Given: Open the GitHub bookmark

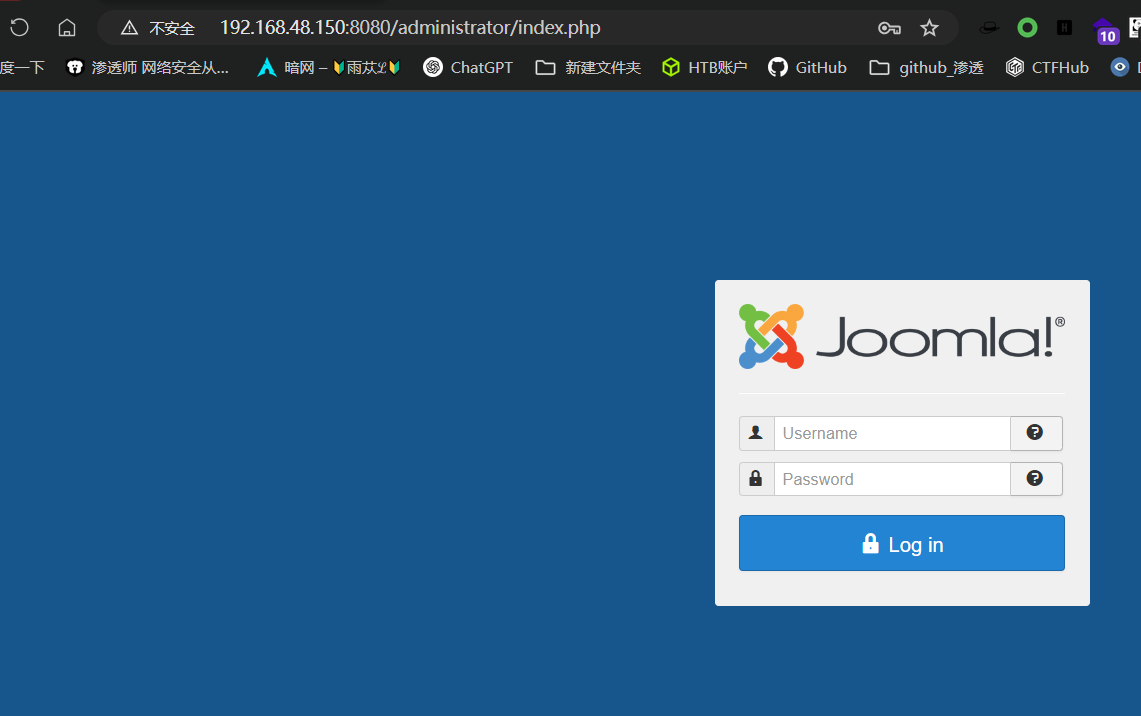Looking at the screenshot, I should click(x=808, y=68).
